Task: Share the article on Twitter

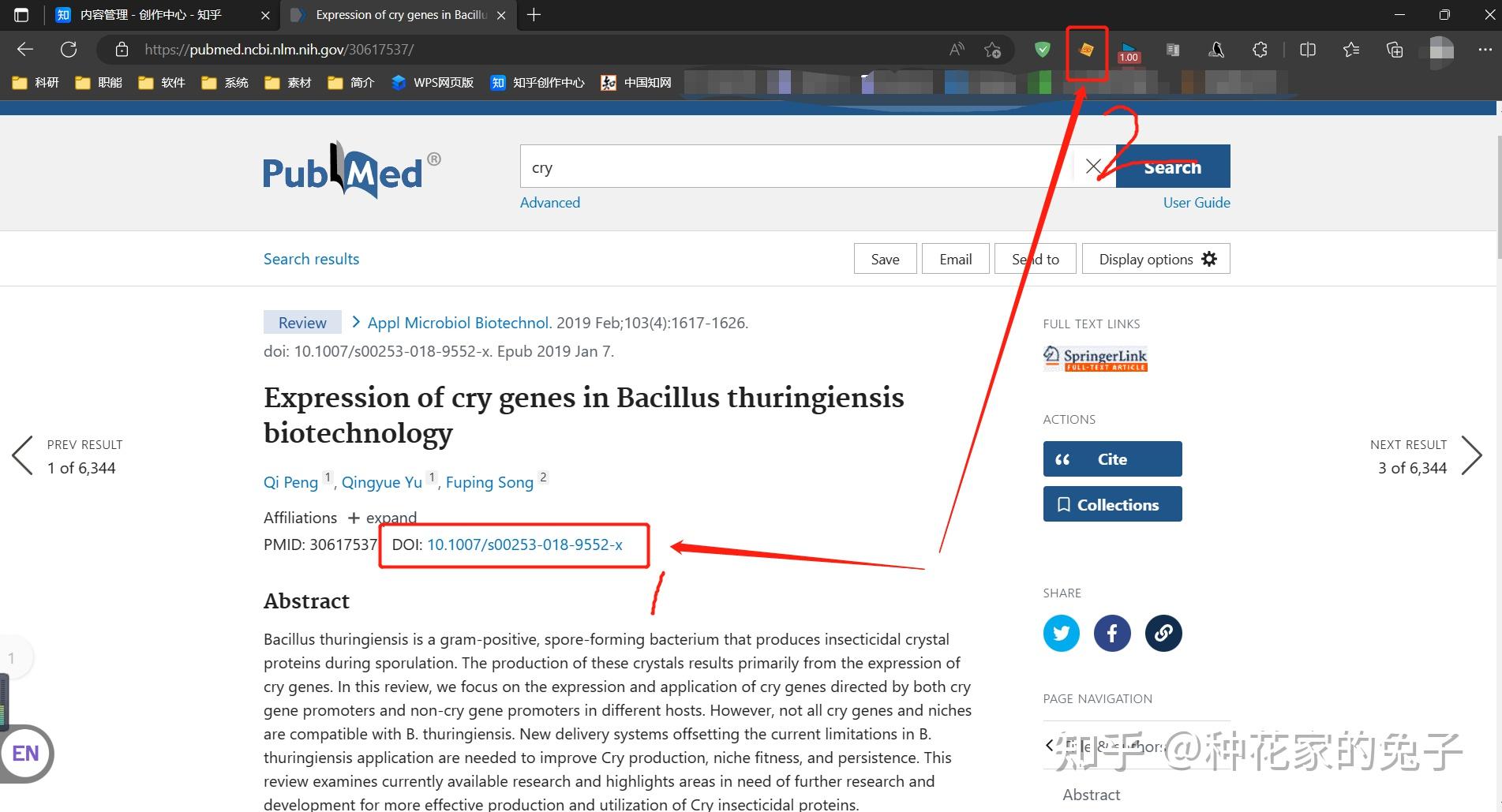Action: tap(1061, 633)
